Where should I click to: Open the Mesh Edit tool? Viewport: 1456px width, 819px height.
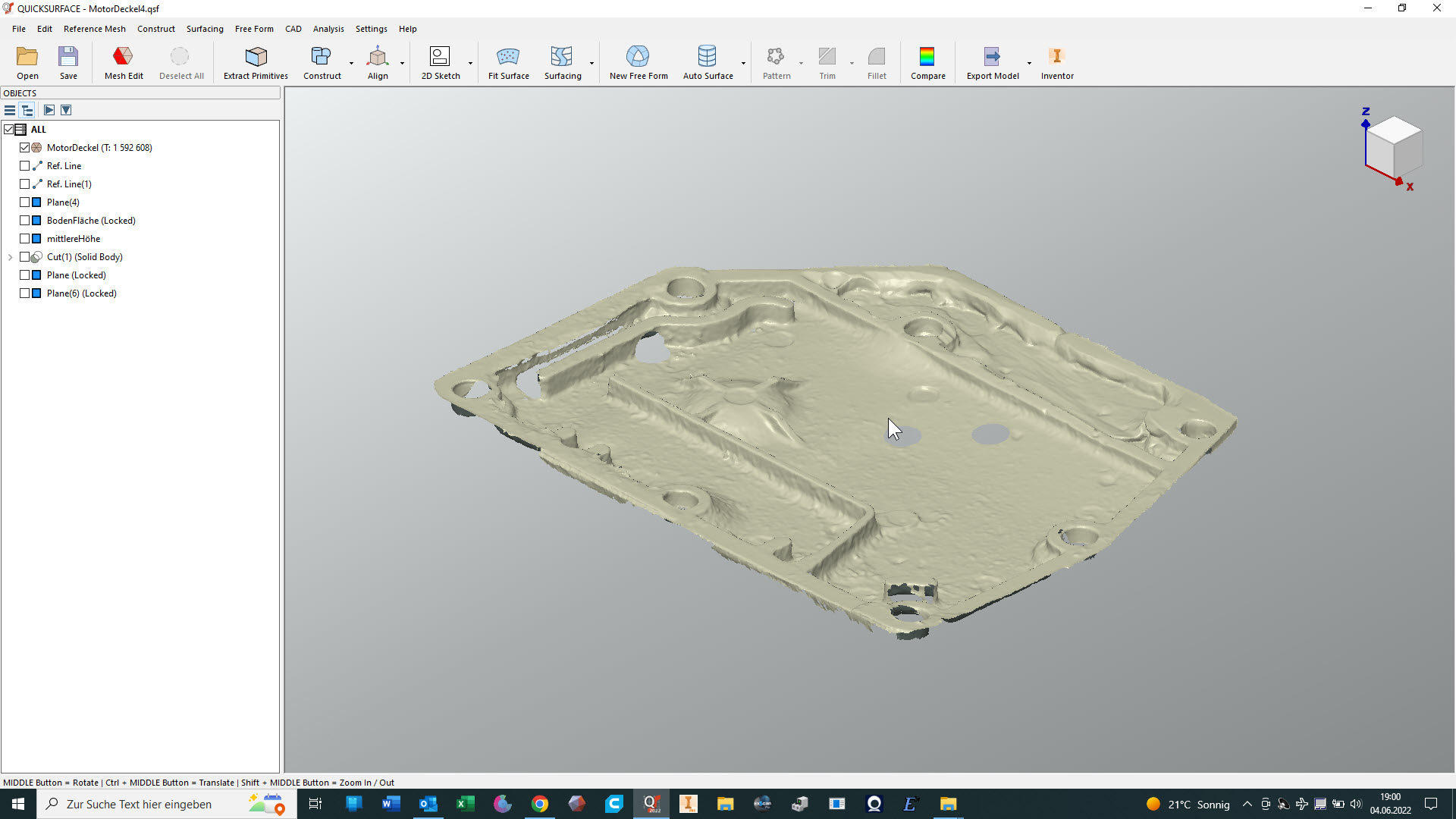pyautogui.click(x=123, y=62)
